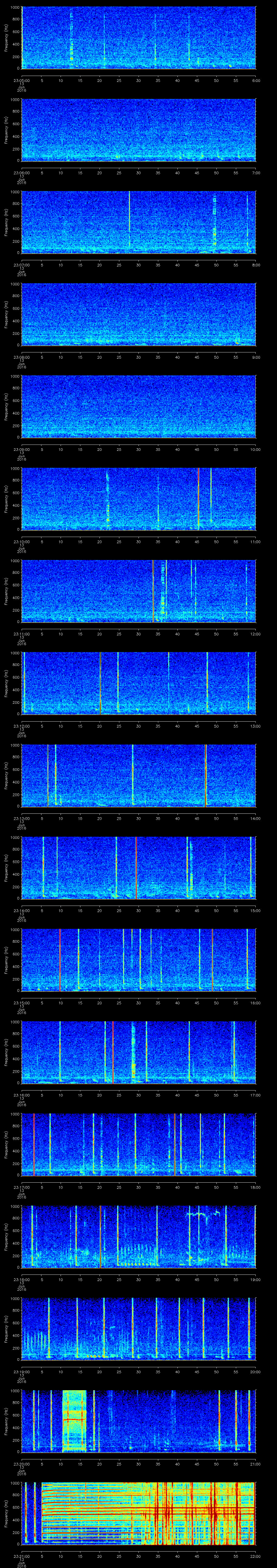This screenshot has width=277, height=1568.
Task: Click the spectrogram panel starting at 23:13:00
Action: click(138, 775)
